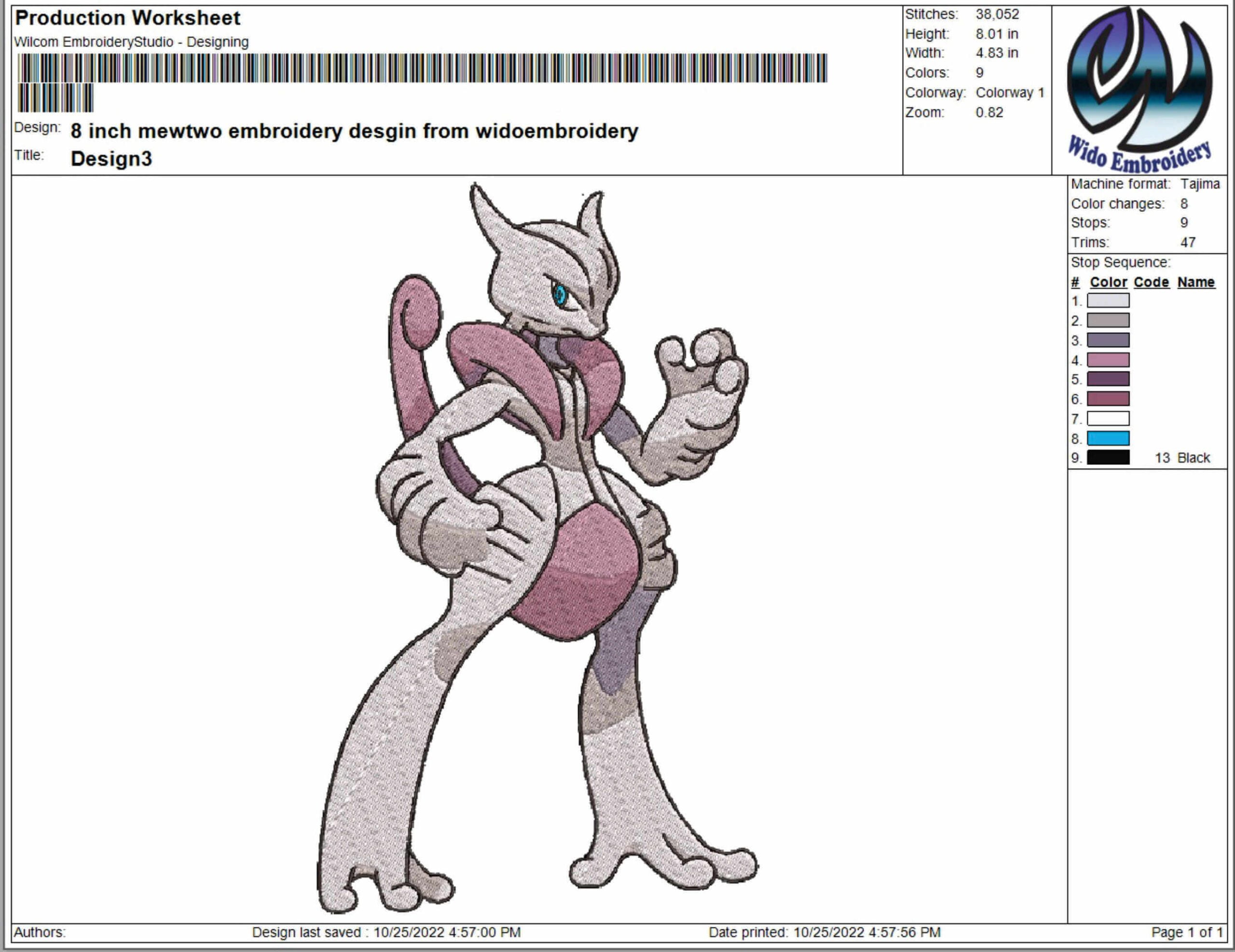This screenshot has width=1235, height=952.
Task: Click 'Wilcom EmbroideryStudio - Designing' text
Action: (131, 42)
